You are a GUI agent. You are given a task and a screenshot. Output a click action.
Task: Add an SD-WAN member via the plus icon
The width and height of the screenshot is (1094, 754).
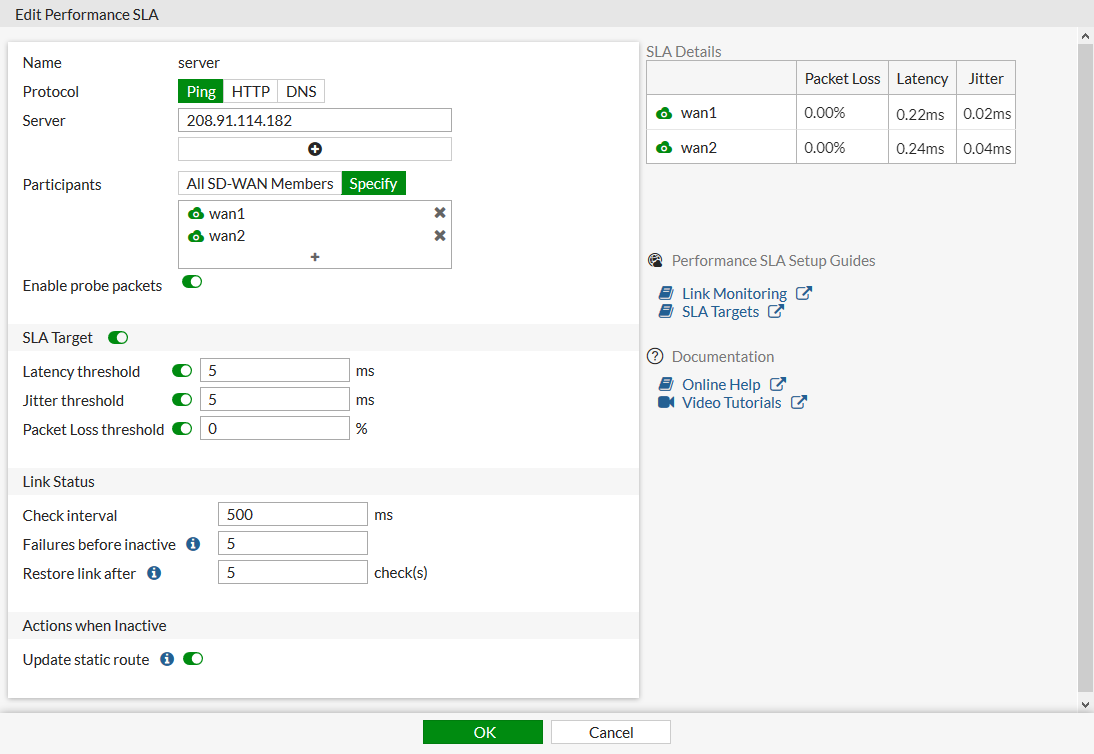tap(314, 257)
